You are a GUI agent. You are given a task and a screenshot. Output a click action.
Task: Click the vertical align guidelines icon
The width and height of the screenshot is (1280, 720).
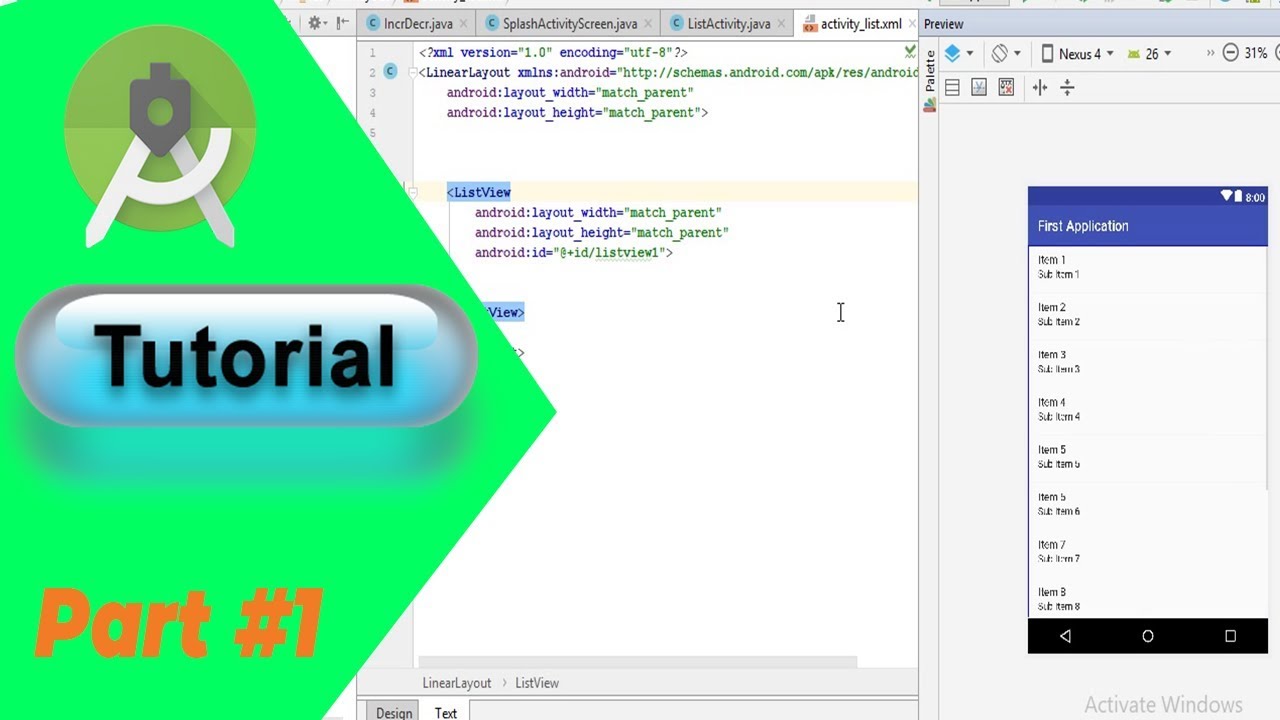pos(1067,88)
